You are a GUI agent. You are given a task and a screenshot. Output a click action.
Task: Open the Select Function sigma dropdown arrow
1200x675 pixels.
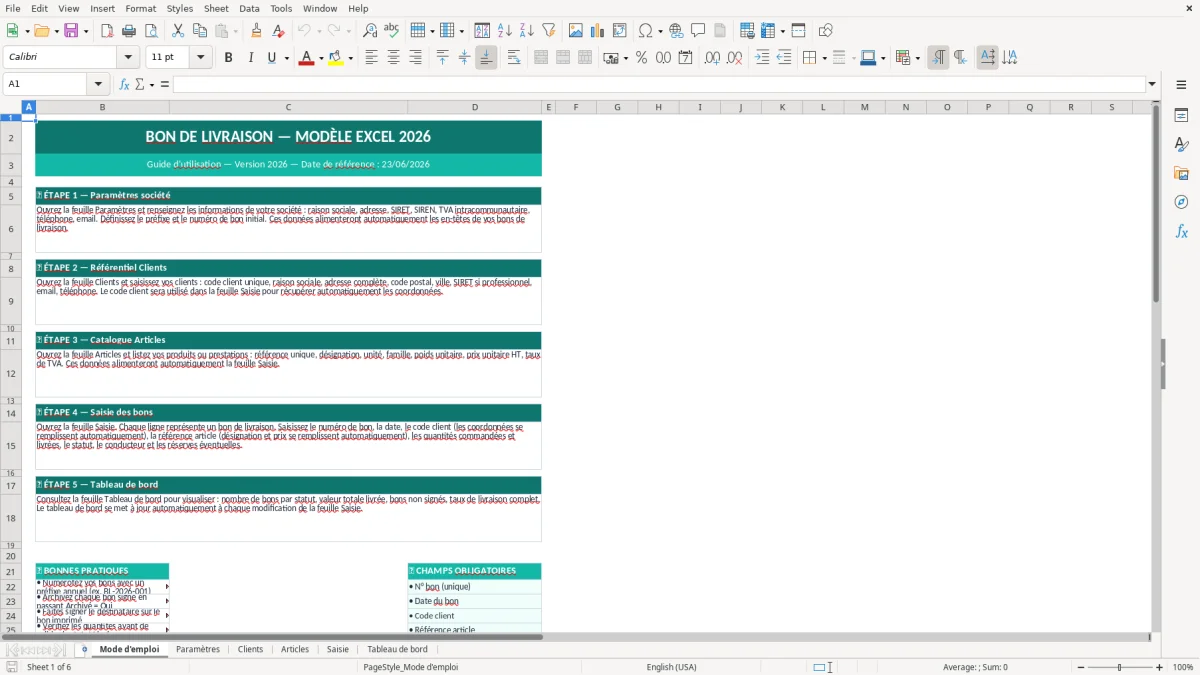point(152,84)
